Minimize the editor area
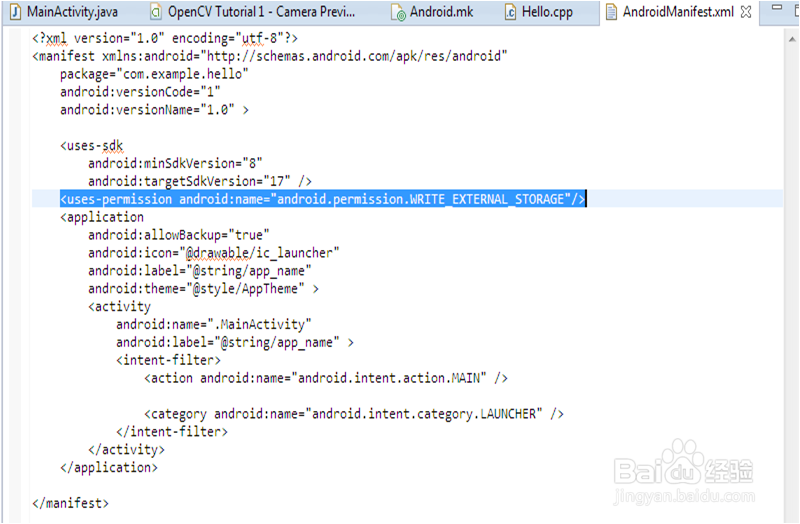The height and width of the screenshot is (524, 800). (777, 8)
